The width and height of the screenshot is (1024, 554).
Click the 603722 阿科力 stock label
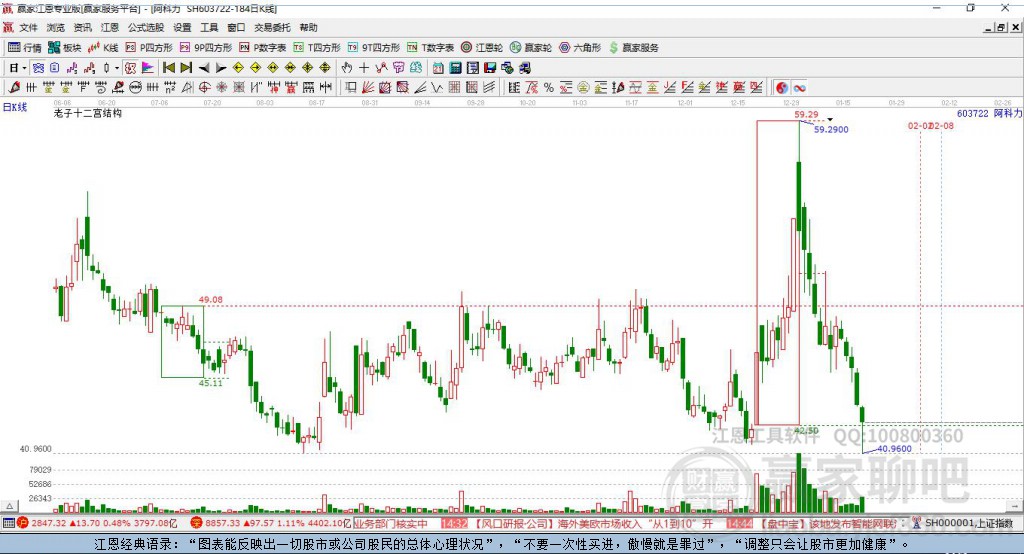coord(989,113)
